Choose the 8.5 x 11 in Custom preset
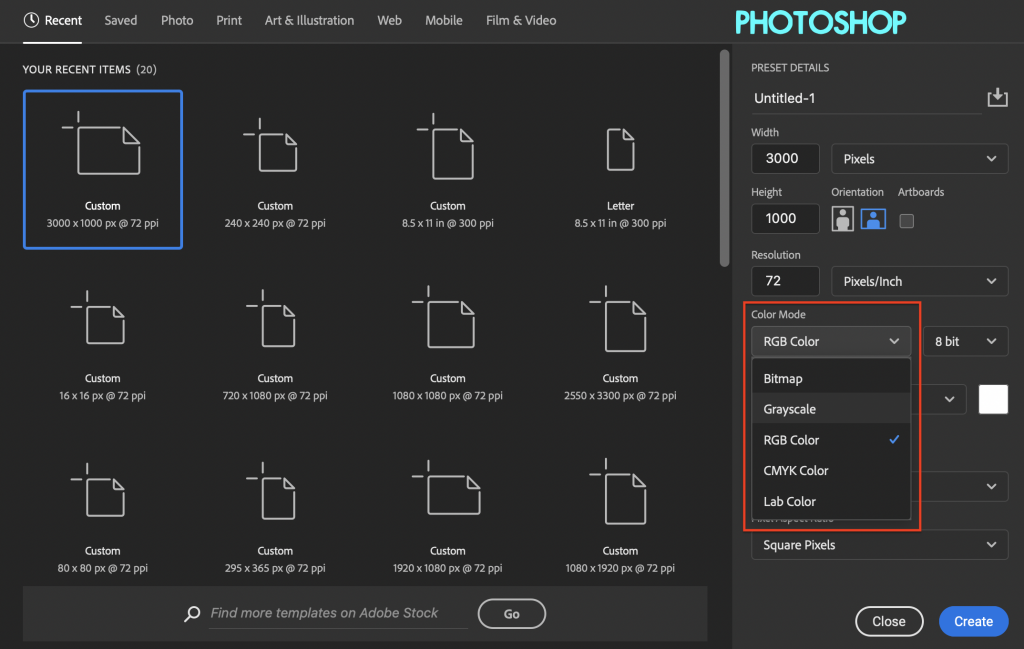The image size is (1024, 649). click(447, 170)
